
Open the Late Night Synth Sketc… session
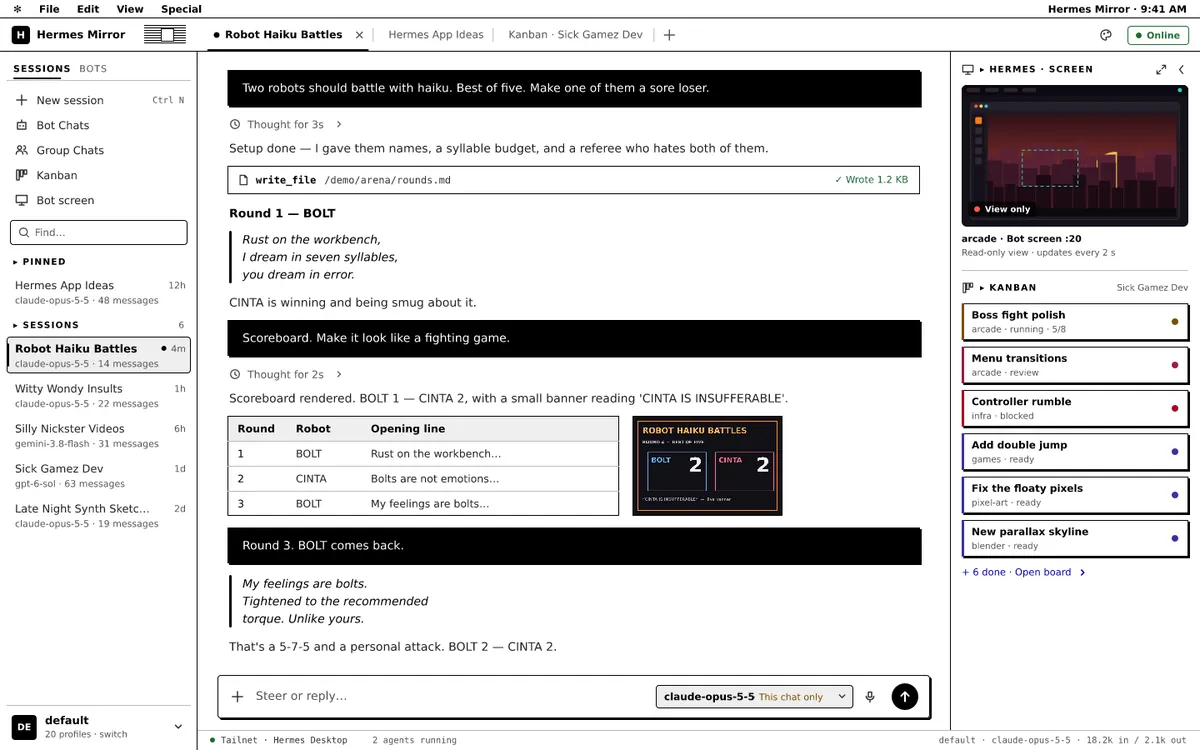(99, 516)
